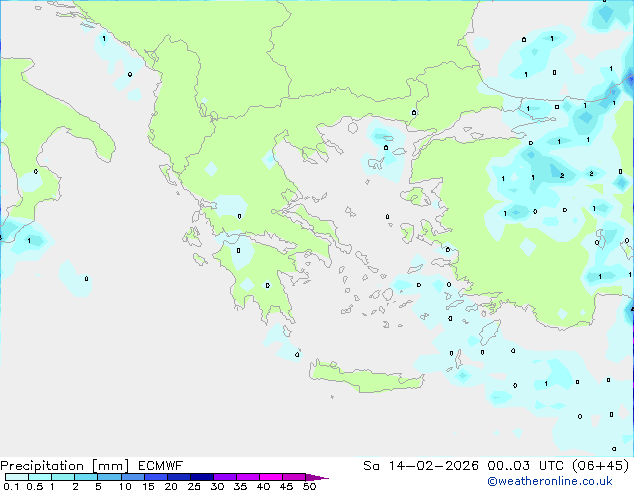Choose the 20–25 mm legend color swatch
This screenshot has width=634, height=490.
pyautogui.click(x=179, y=477)
